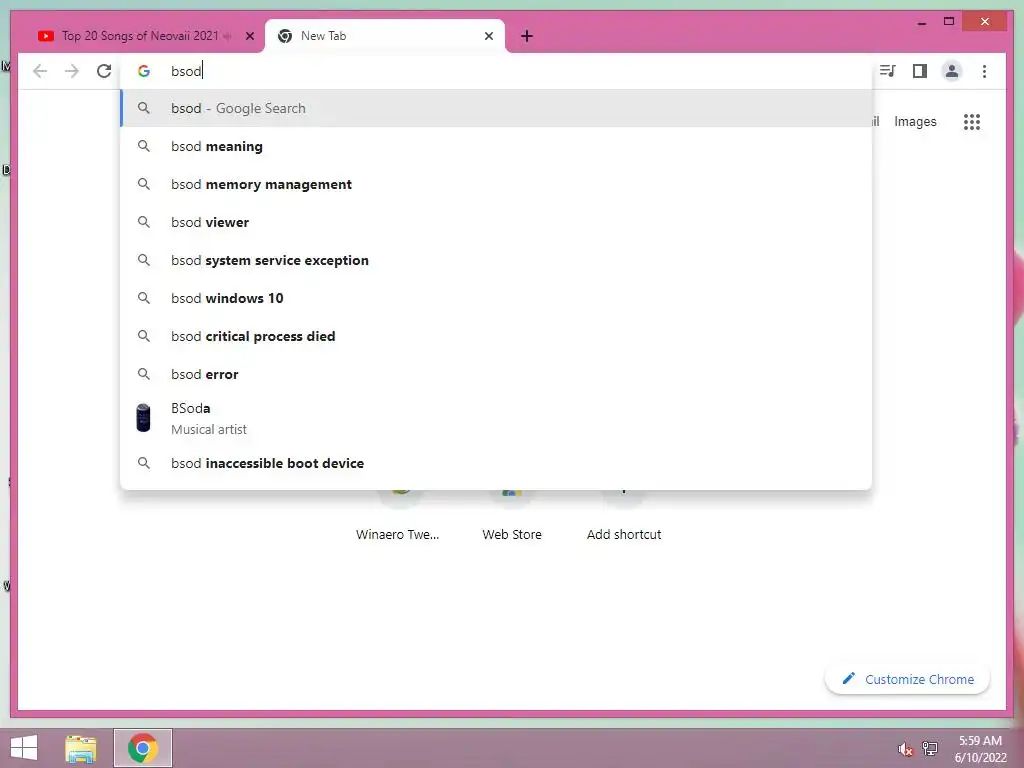Select 'bsod inaccessible boot device' suggestion

tap(496, 463)
